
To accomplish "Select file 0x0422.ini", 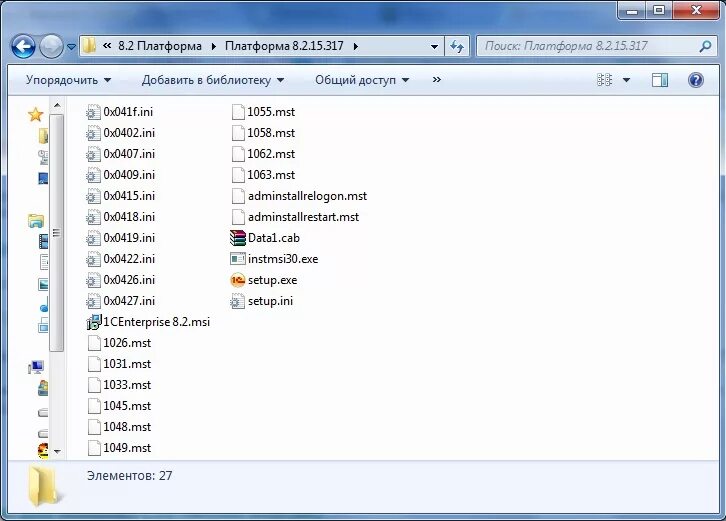I will point(121,259).
